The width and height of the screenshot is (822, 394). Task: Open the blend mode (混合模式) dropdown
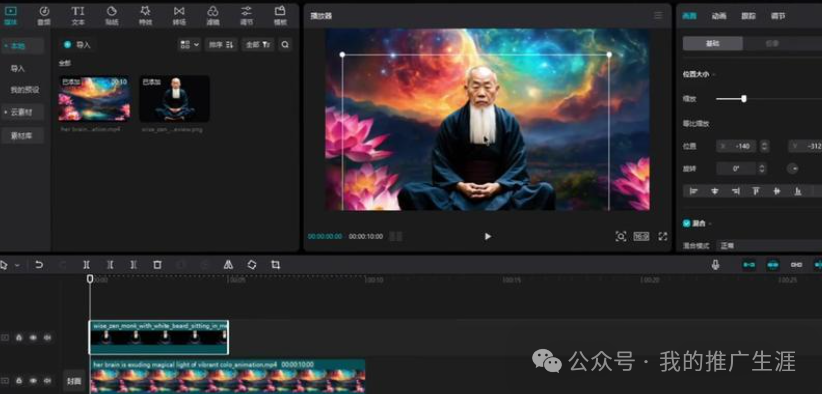tap(770, 245)
